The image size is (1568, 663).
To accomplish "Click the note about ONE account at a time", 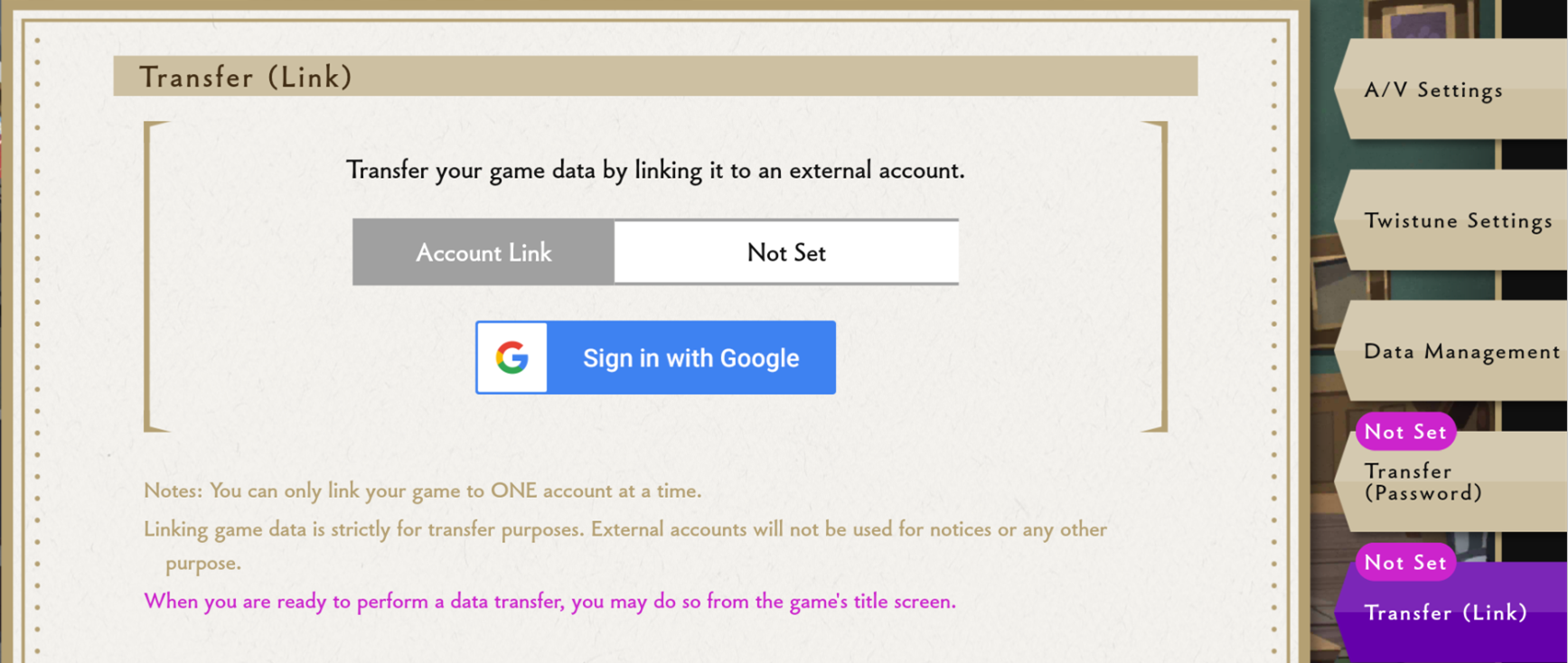I will [x=422, y=490].
